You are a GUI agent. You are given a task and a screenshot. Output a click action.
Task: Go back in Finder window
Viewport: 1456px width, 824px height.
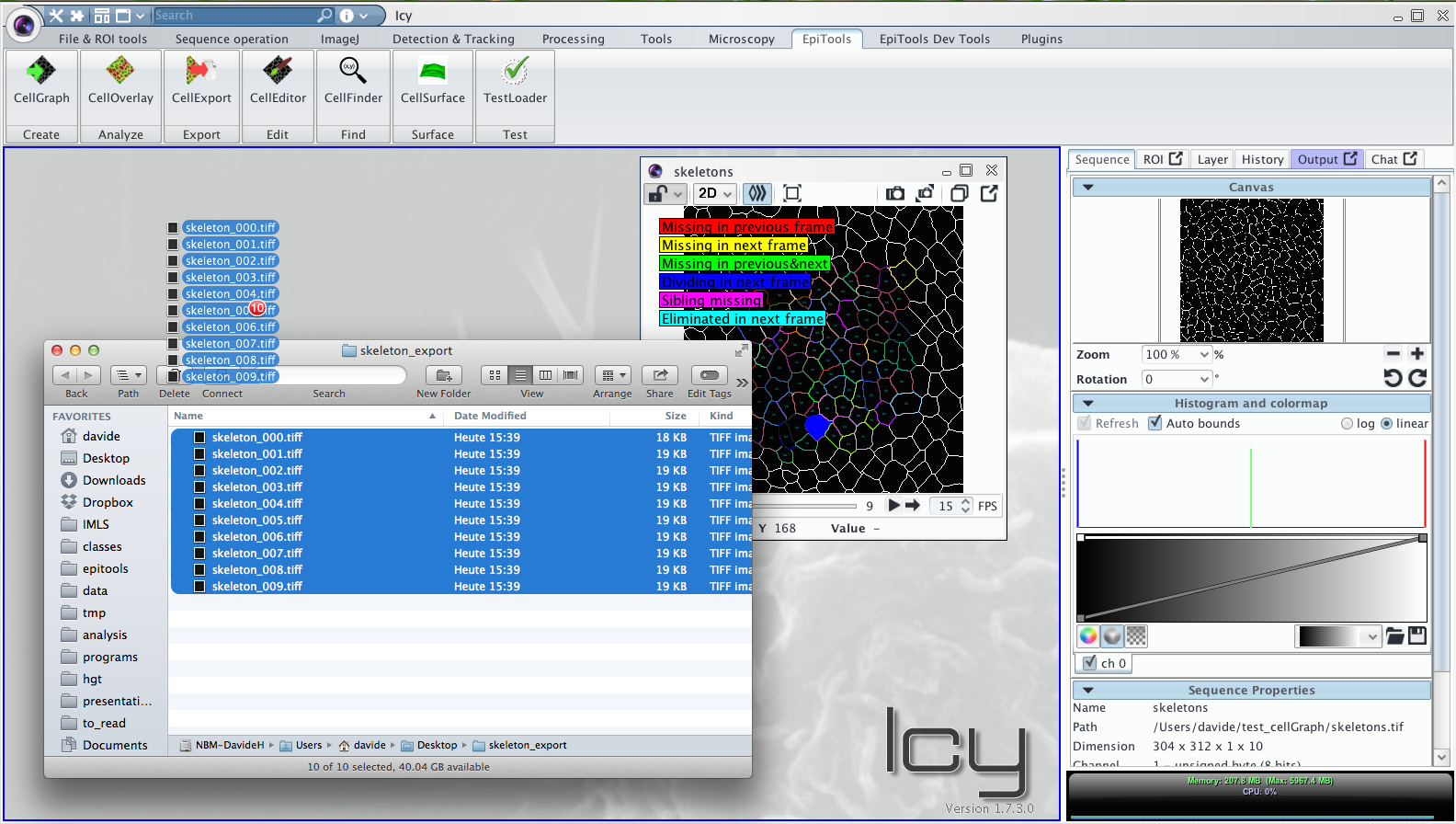pyautogui.click(x=64, y=375)
